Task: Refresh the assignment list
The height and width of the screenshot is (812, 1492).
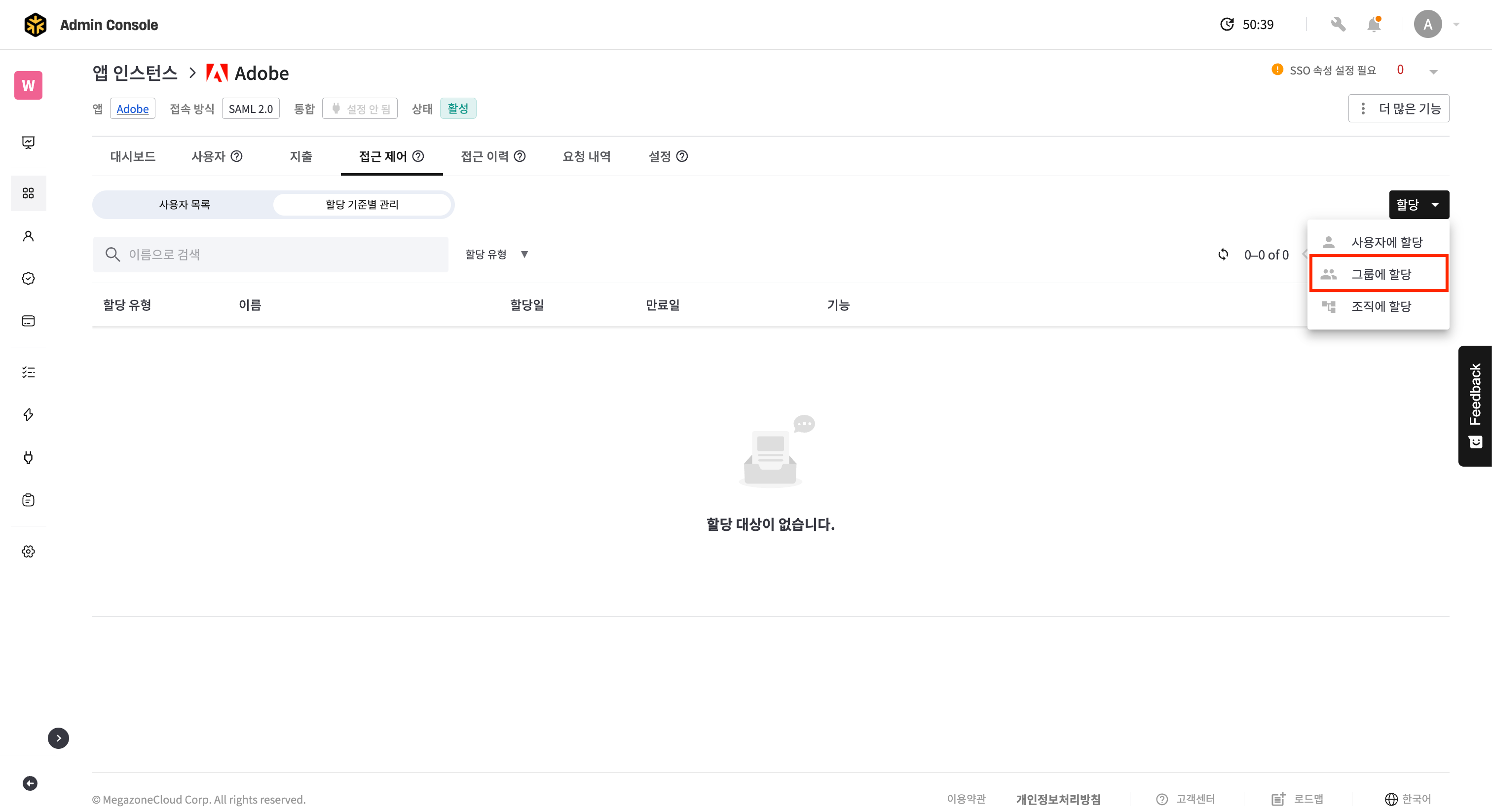Action: pyautogui.click(x=1223, y=254)
